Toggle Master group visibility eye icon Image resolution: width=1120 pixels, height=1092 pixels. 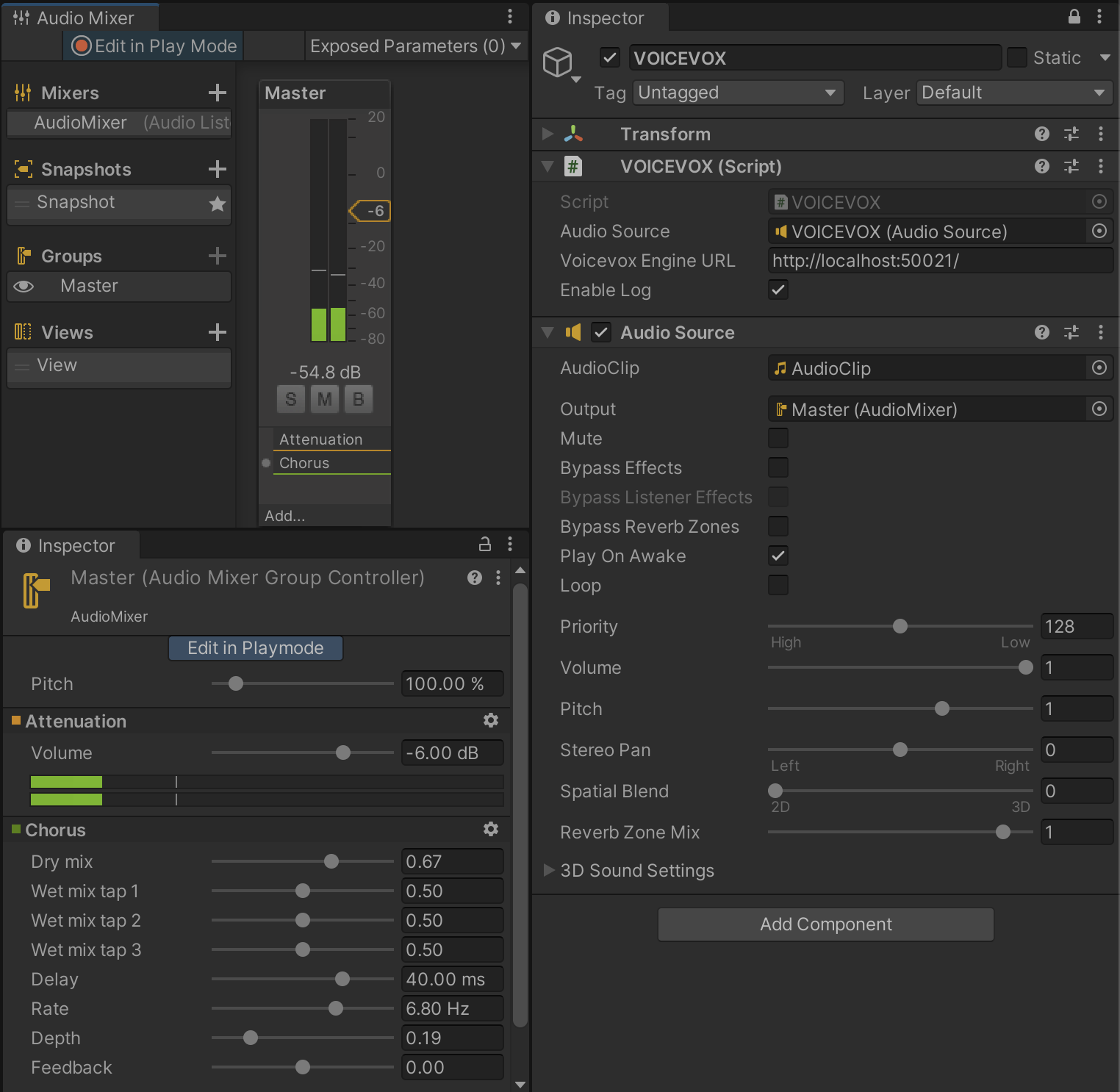[x=24, y=286]
